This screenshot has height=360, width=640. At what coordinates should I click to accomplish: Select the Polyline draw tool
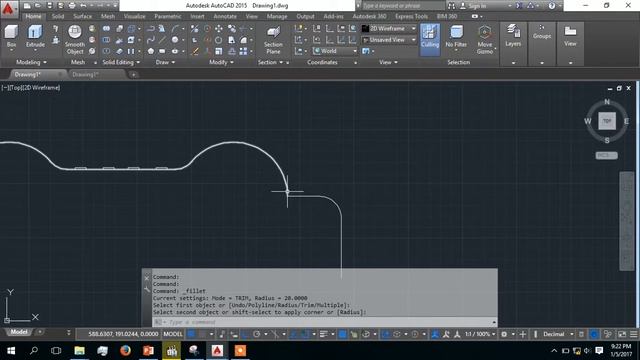tap(151, 29)
